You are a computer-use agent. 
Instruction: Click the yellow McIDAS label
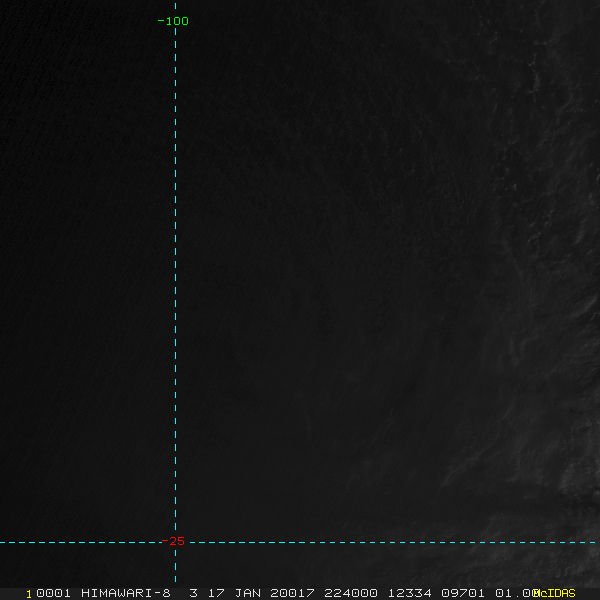555,593
